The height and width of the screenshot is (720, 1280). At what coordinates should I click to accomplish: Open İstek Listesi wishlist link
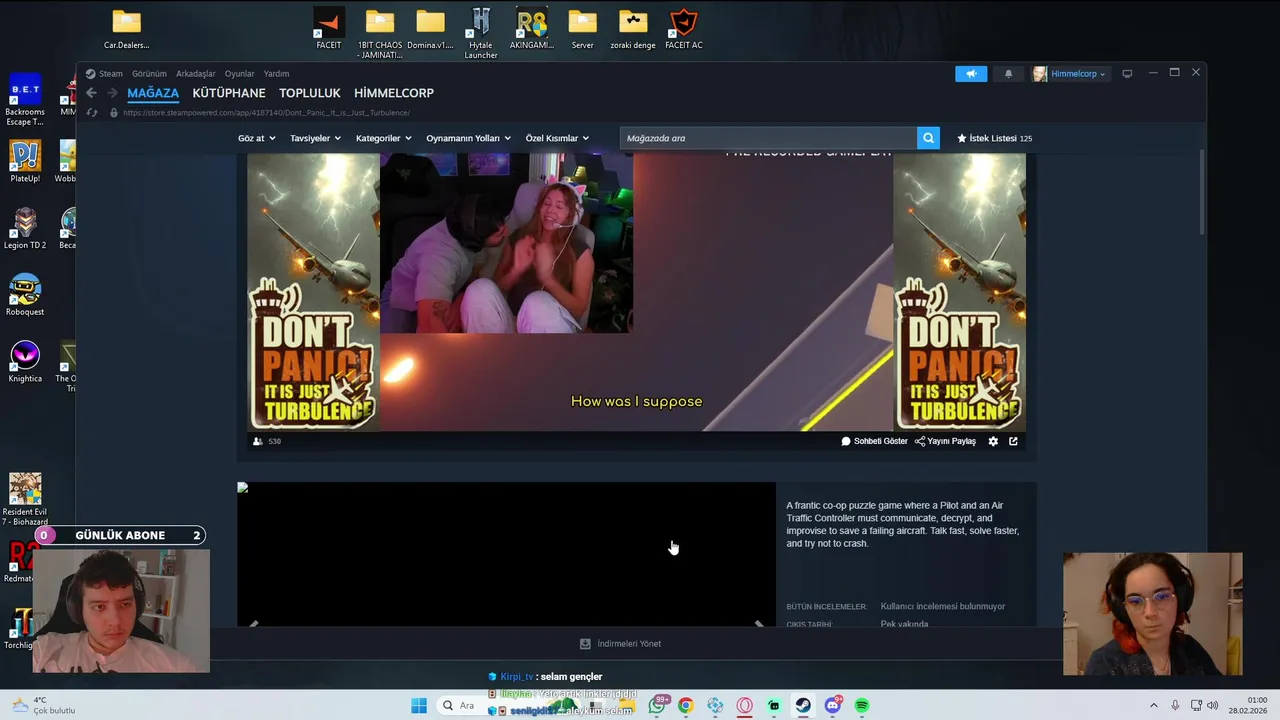click(x=994, y=138)
